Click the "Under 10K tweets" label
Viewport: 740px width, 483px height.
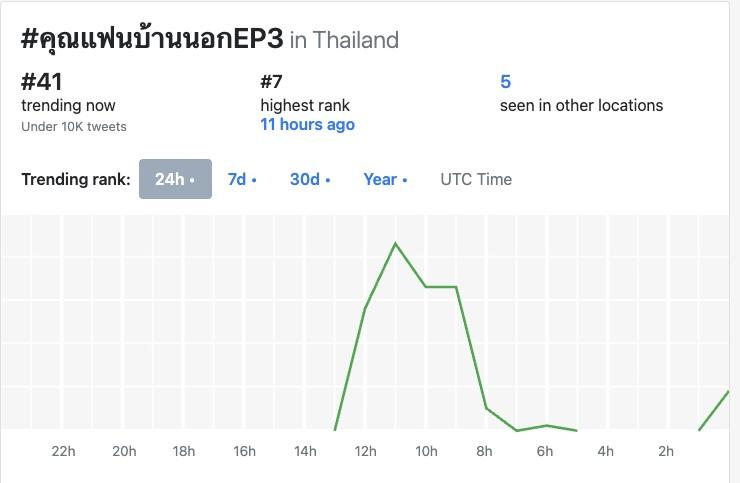tap(74, 127)
